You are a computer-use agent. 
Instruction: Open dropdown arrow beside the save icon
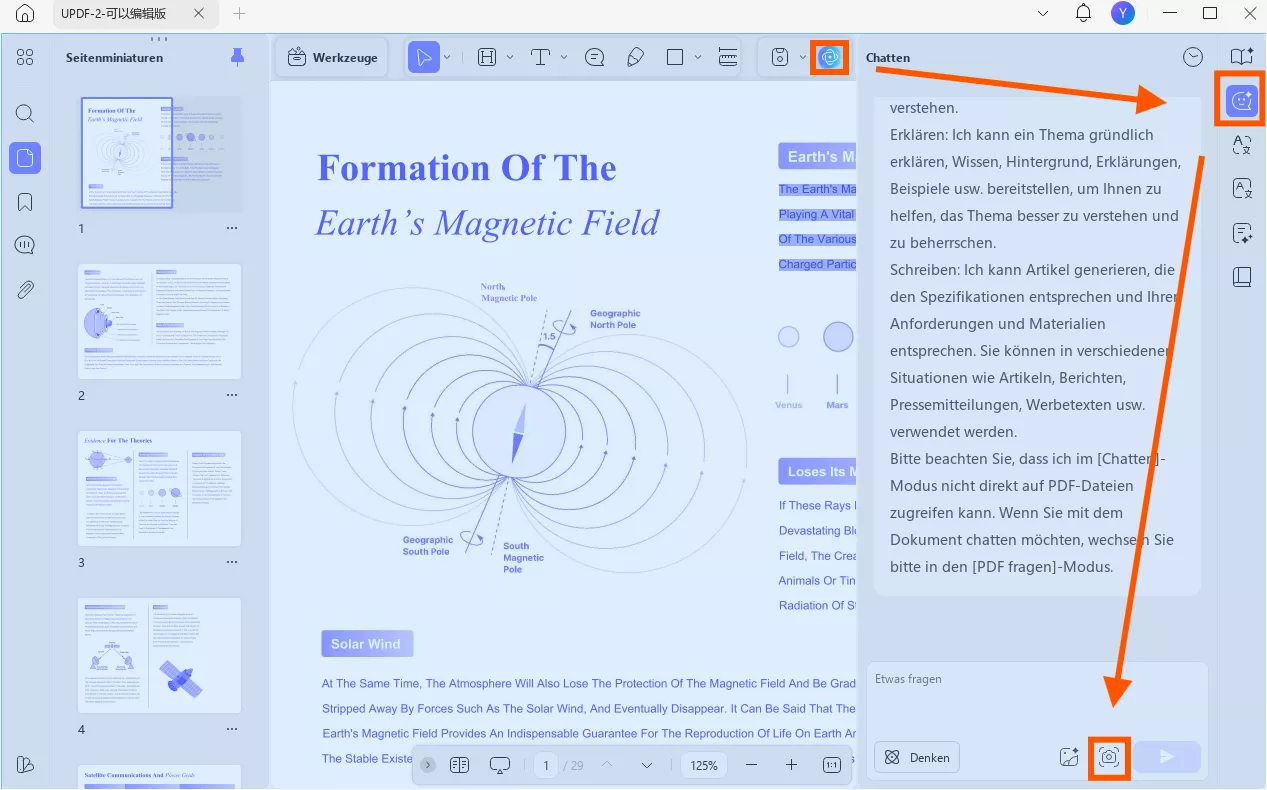pos(802,58)
